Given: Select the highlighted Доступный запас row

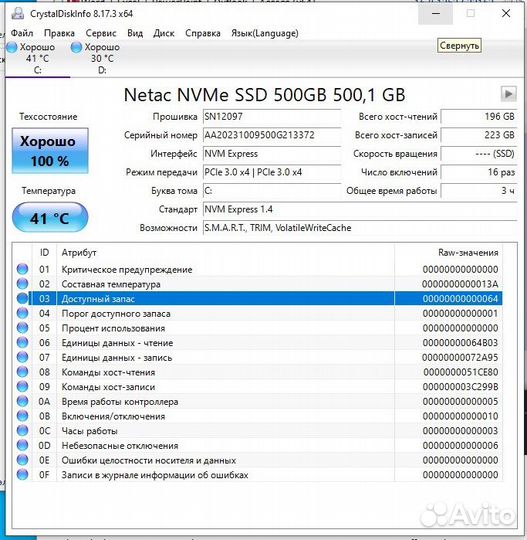Looking at the screenshot, I should 258,299.
